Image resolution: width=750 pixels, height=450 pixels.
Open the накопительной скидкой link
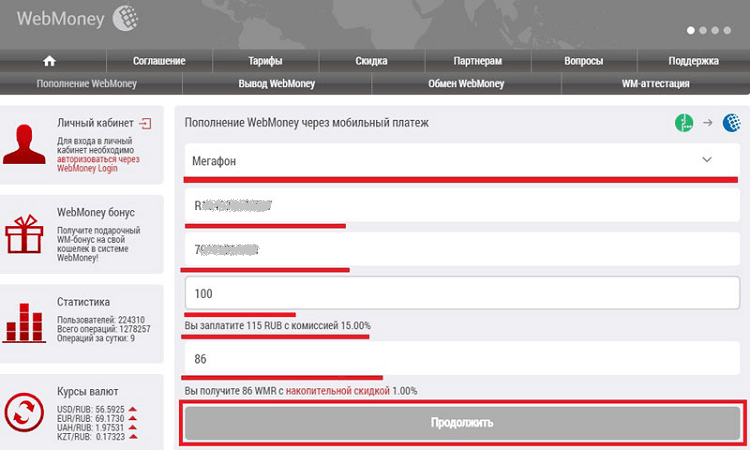click(x=338, y=391)
